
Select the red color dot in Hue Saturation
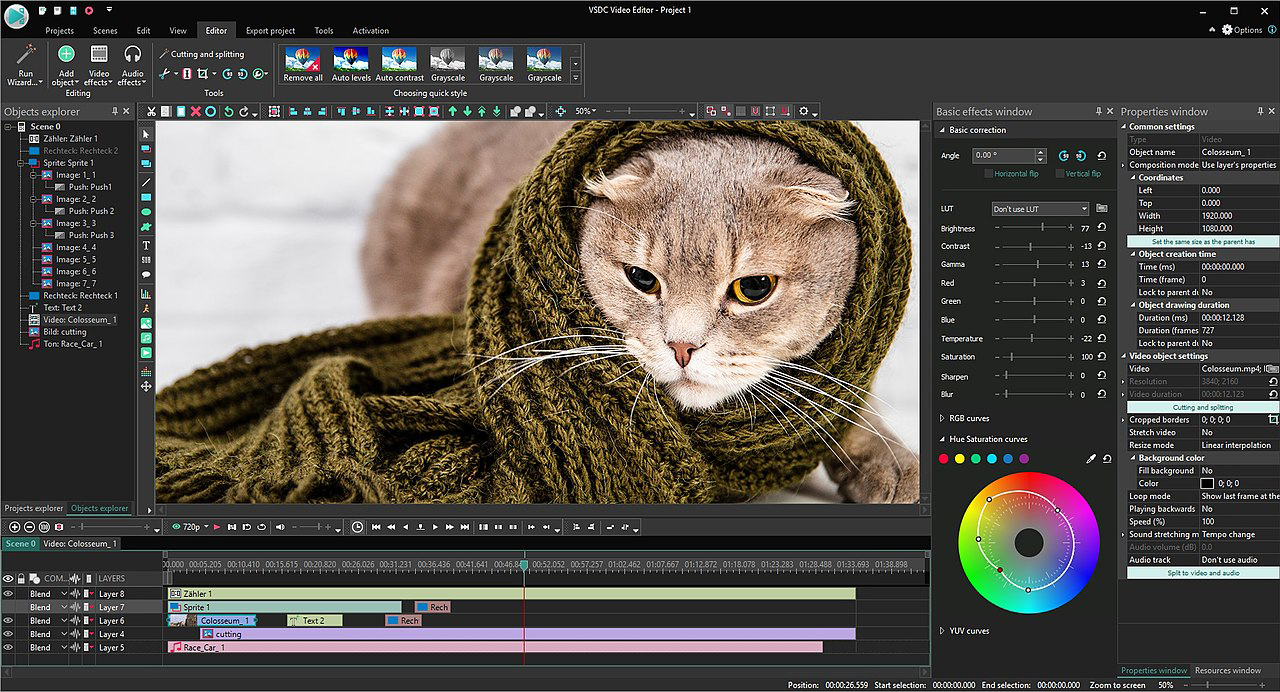[x=943, y=459]
